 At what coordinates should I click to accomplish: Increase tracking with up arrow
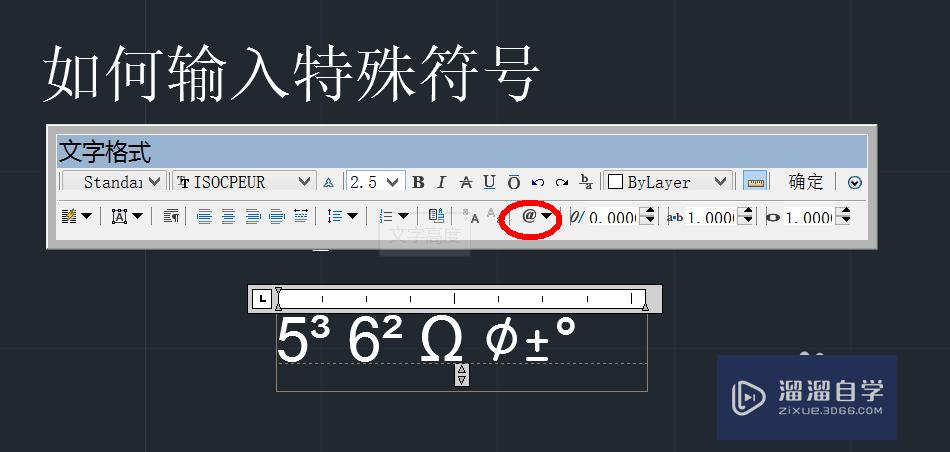coord(748,211)
